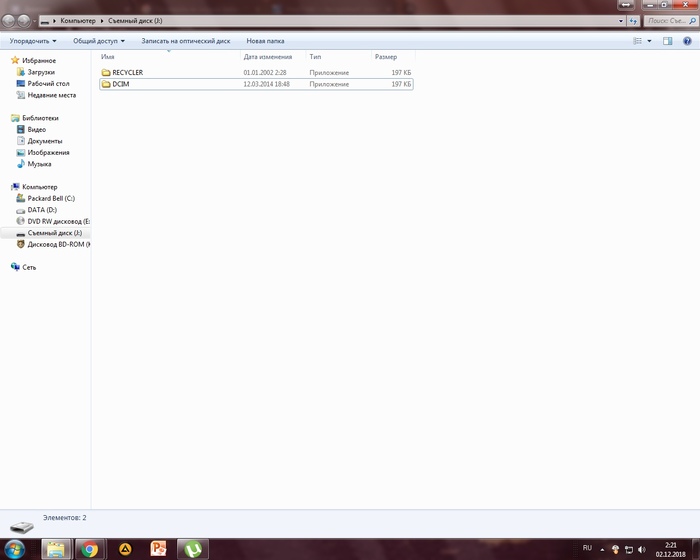Click the search magnifier icon
The height and width of the screenshot is (560, 700).
[692, 21]
